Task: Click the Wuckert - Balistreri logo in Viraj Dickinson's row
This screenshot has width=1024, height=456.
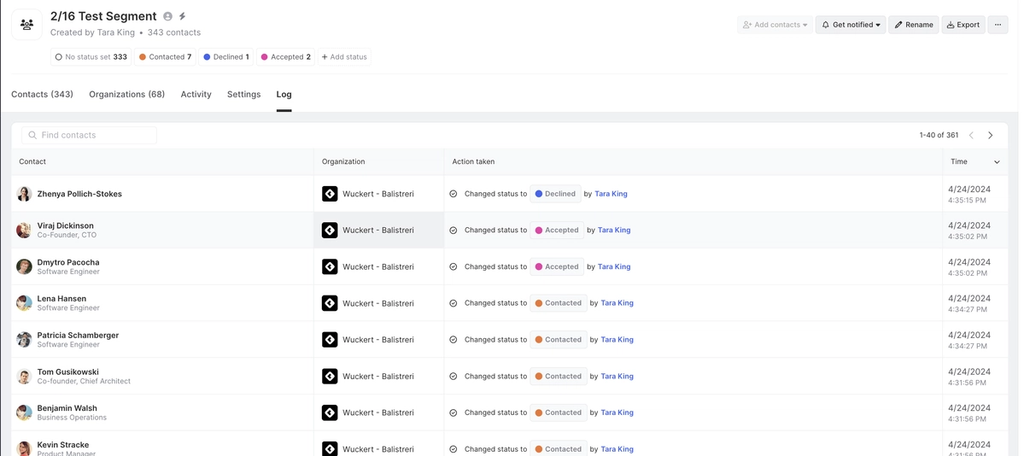Action: click(x=330, y=230)
